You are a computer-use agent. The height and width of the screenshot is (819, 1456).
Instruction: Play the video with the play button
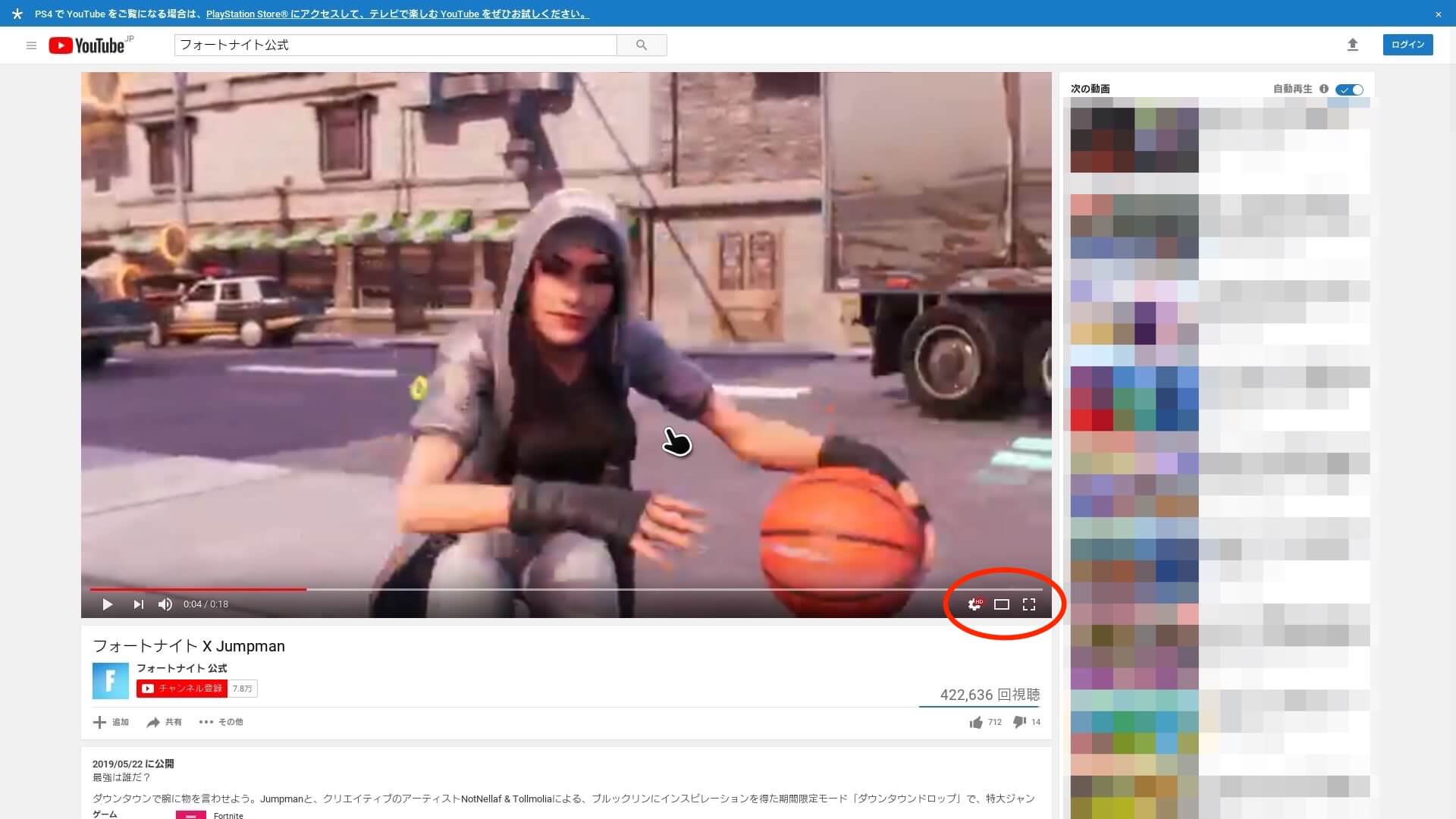click(107, 604)
